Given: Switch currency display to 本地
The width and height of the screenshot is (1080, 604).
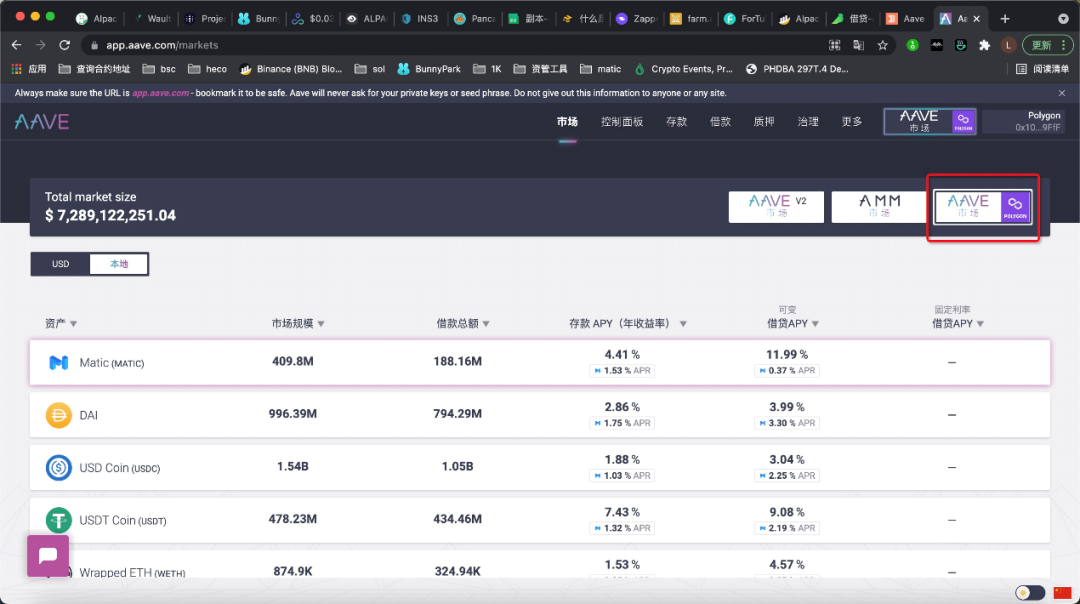Looking at the screenshot, I should (x=119, y=264).
